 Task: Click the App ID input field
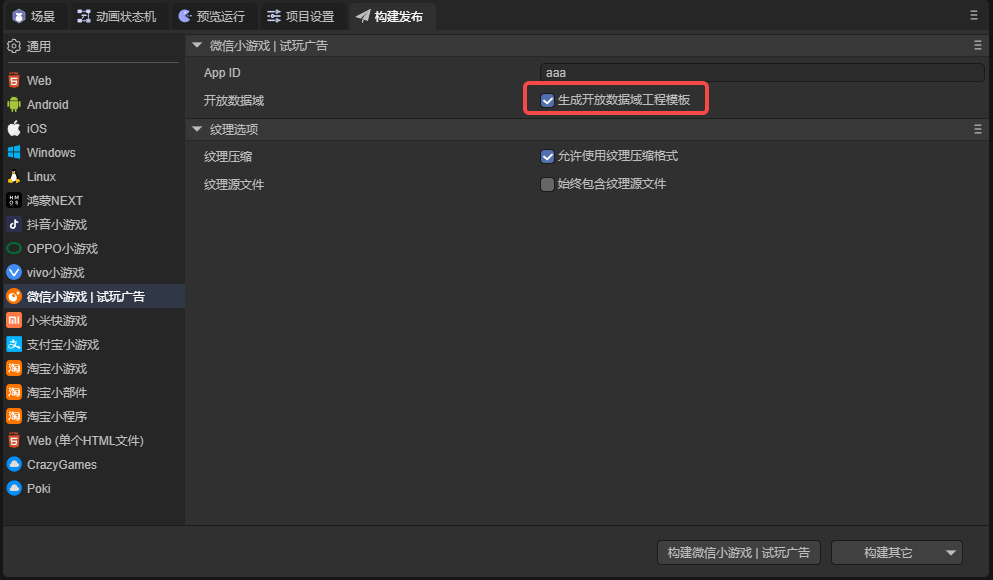point(761,73)
